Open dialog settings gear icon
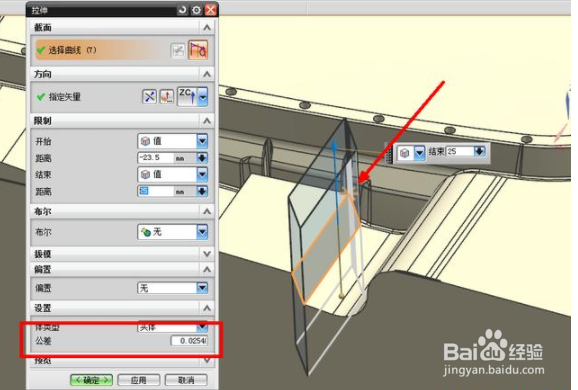This screenshot has width=578, height=390. pyautogui.click(x=196, y=10)
